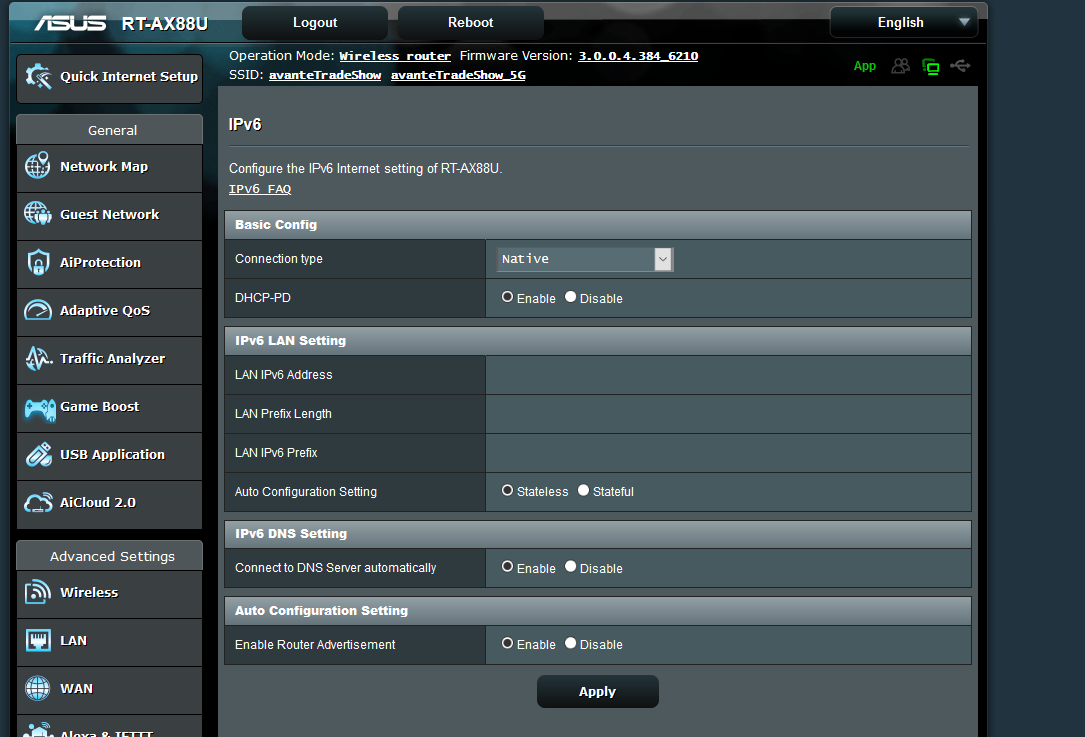
Task: Click the Quick Internet Setup wand icon
Action: [x=39, y=77]
